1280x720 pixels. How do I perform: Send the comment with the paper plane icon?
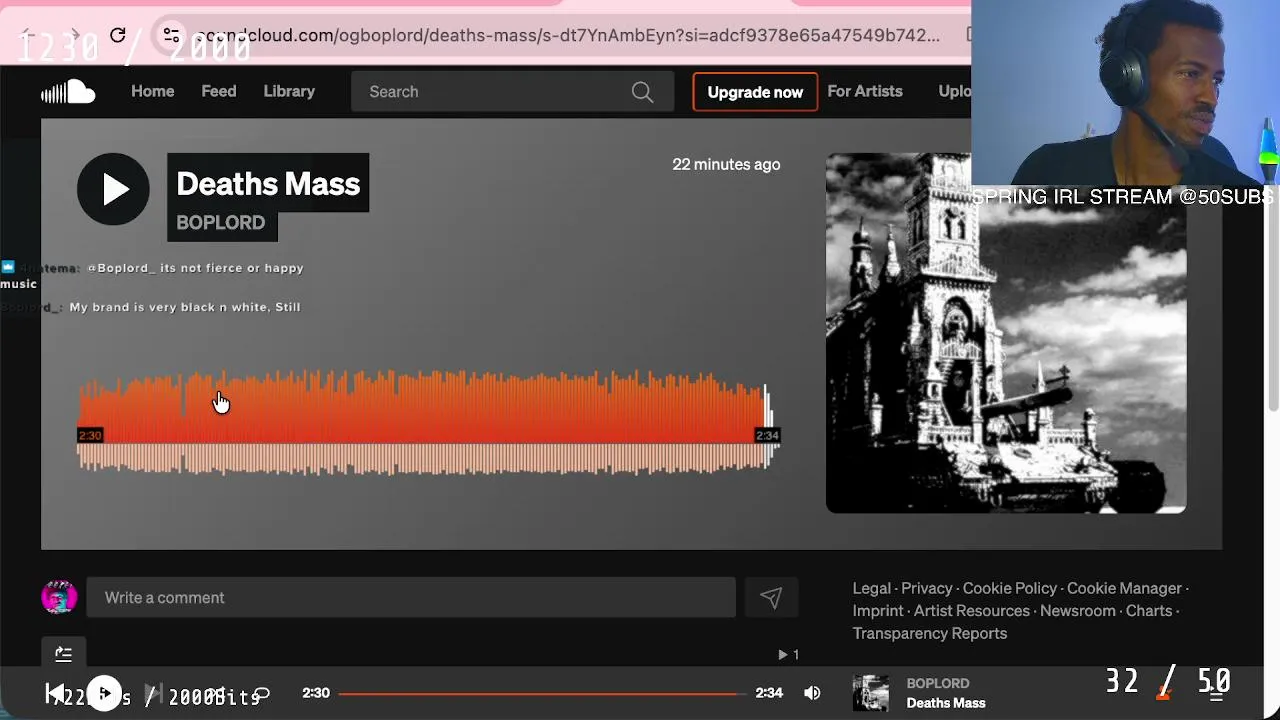[770, 598]
